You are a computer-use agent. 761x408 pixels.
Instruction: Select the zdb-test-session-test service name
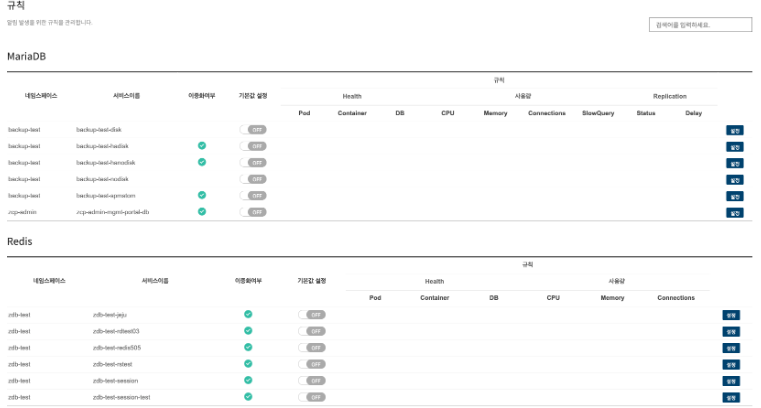point(121,397)
